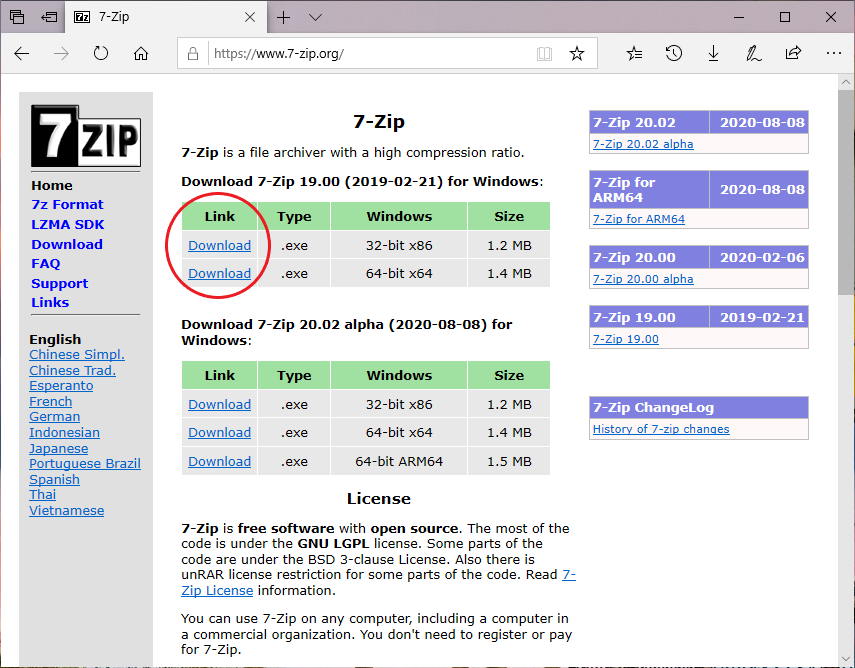The height and width of the screenshot is (668, 855).
Task: Open the tabs you've set aside icon
Action: pos(17,17)
